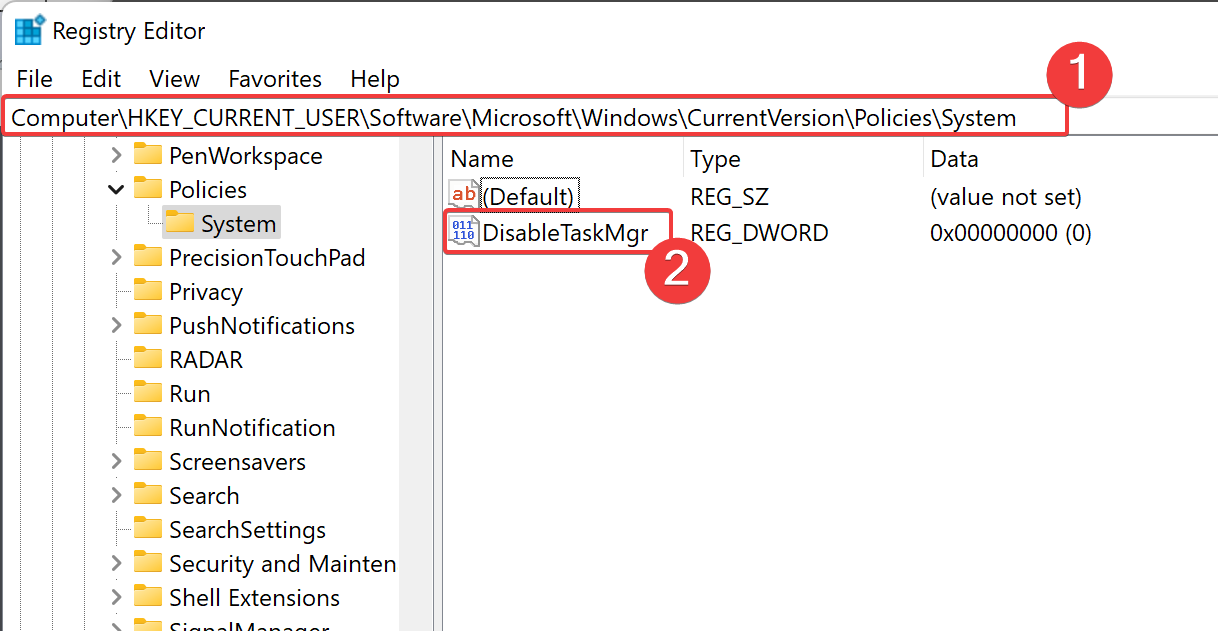Click the DisableTaskMgr DWORD value icon
1218x631 pixels.
pos(464,233)
